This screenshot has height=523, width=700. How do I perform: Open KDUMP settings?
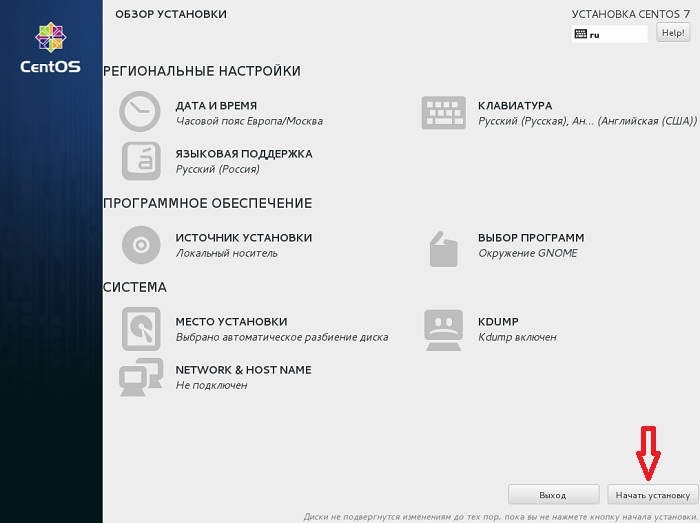(x=498, y=322)
